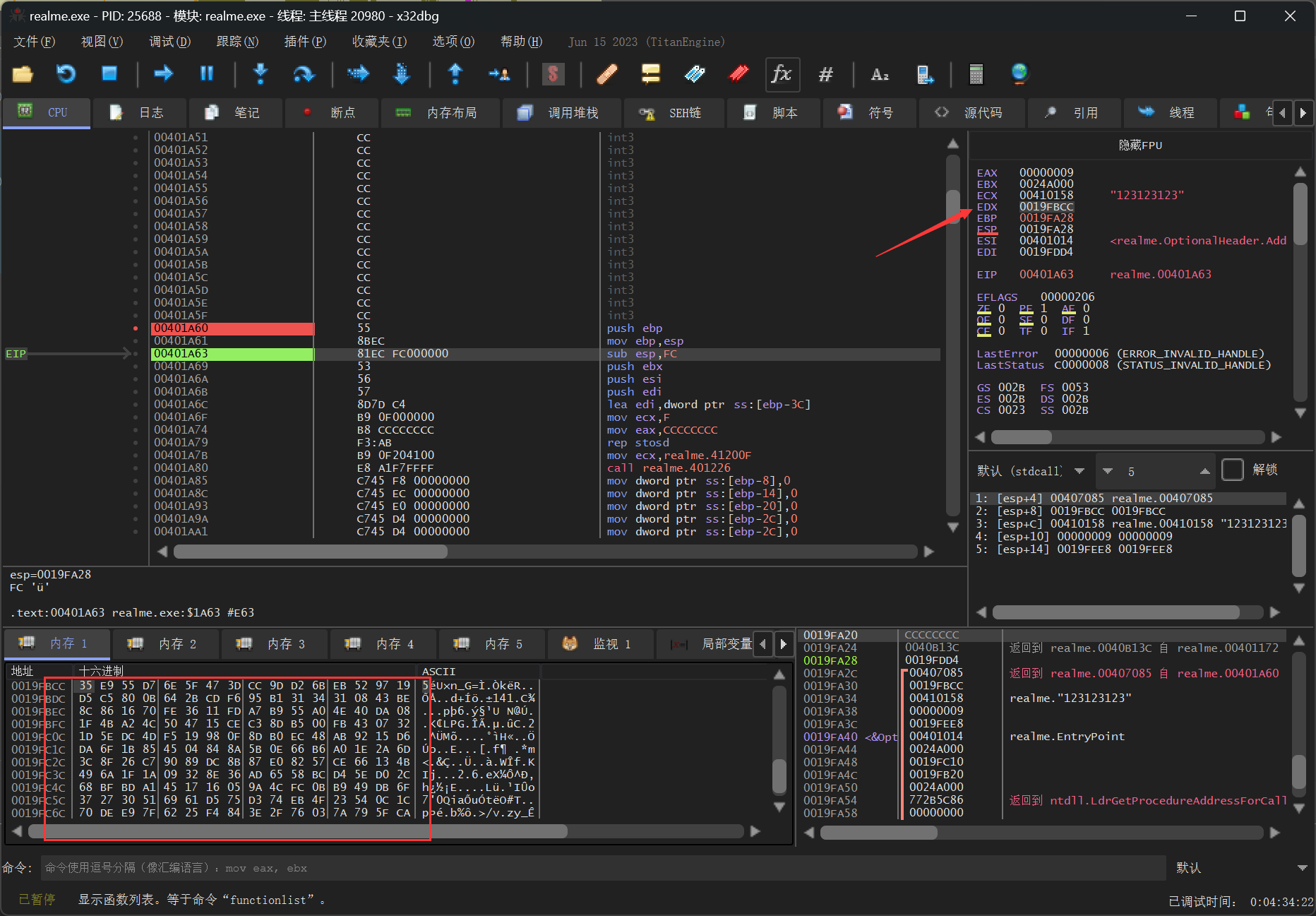Viewport: 1316px width, 916px height.
Task: Open patches with the bandage icon
Action: 607,73
